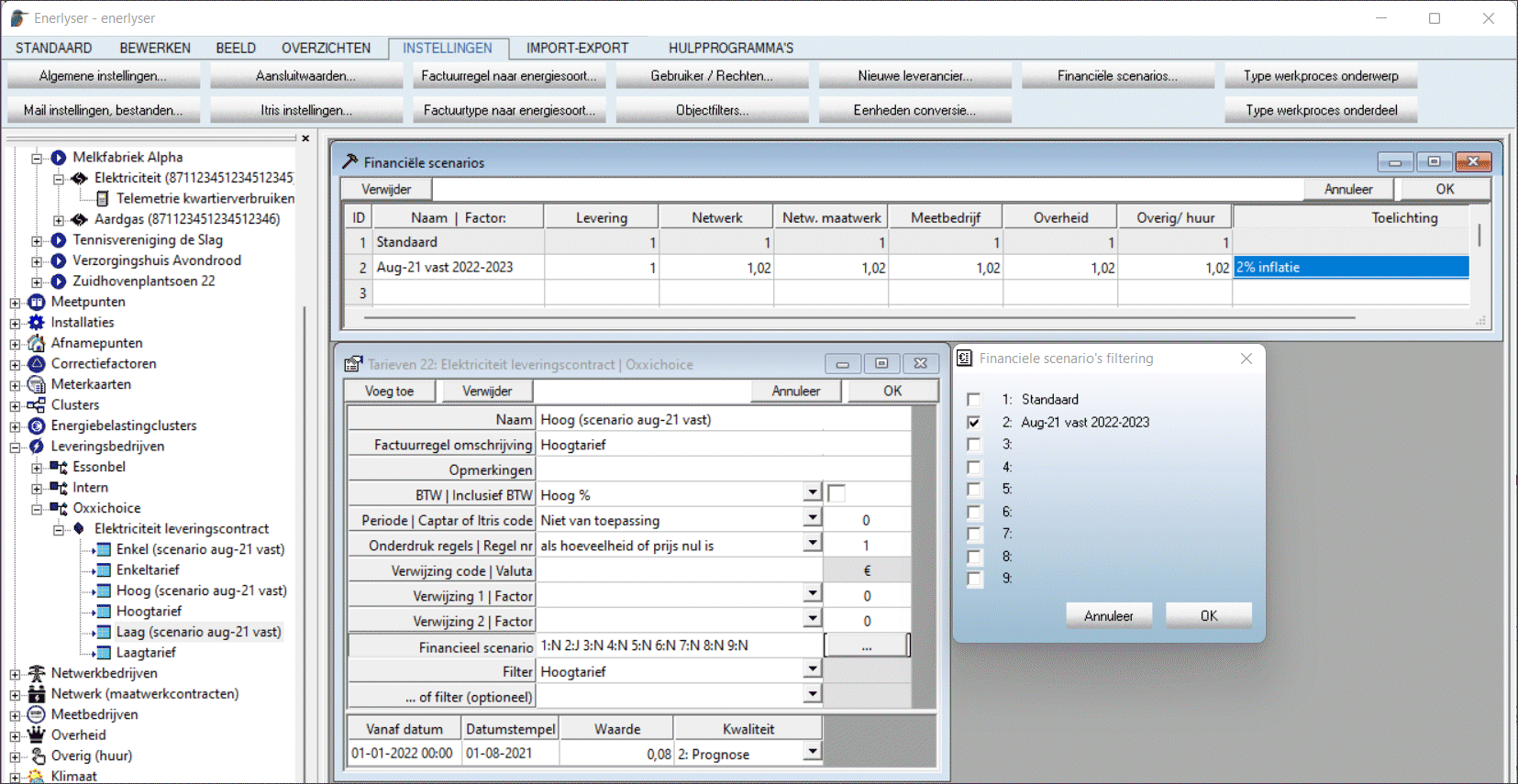Click the Essonbel supplier icon
Screen dimensions: 1518x784
tap(59, 467)
